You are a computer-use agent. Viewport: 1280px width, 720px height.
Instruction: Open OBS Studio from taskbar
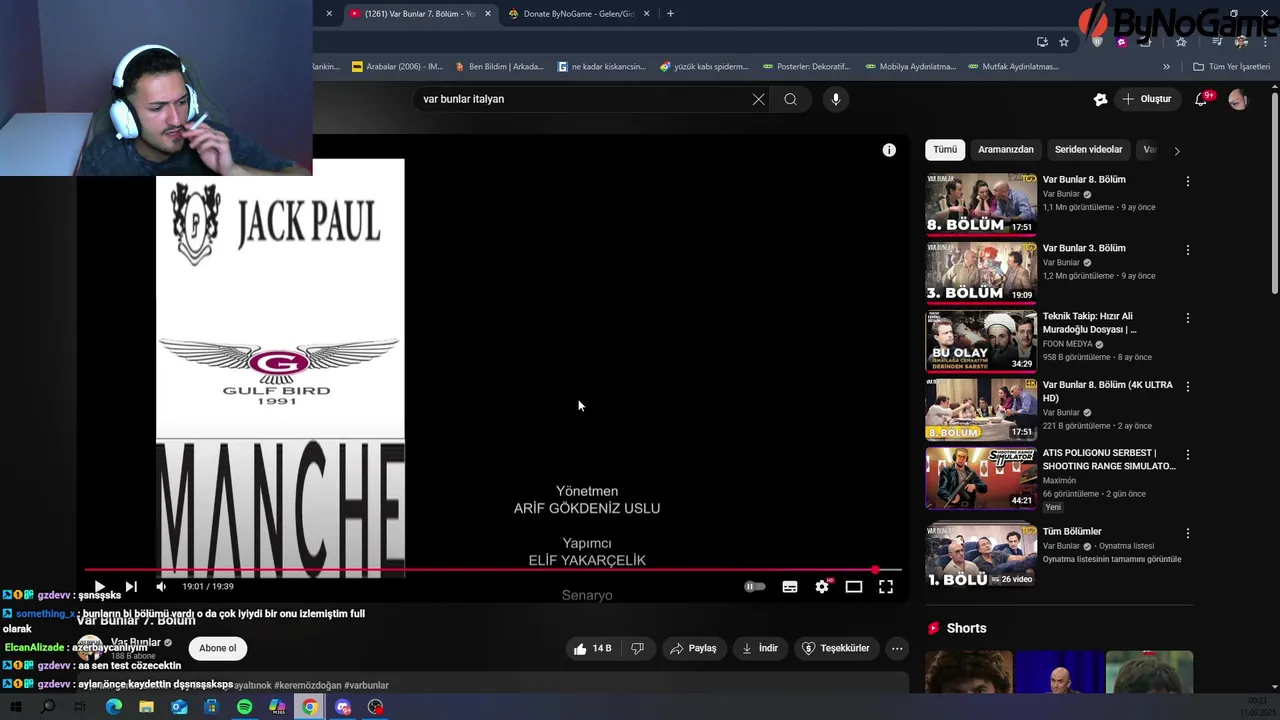(x=375, y=707)
